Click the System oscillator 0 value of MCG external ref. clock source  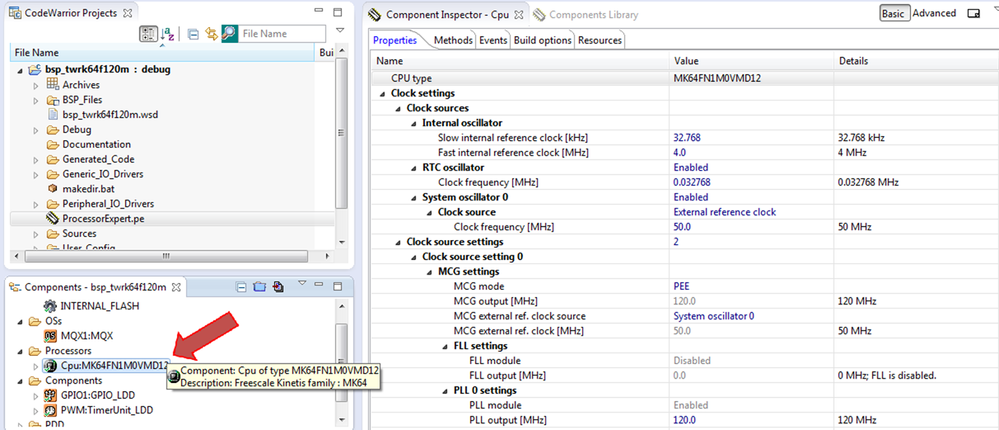coord(714,316)
